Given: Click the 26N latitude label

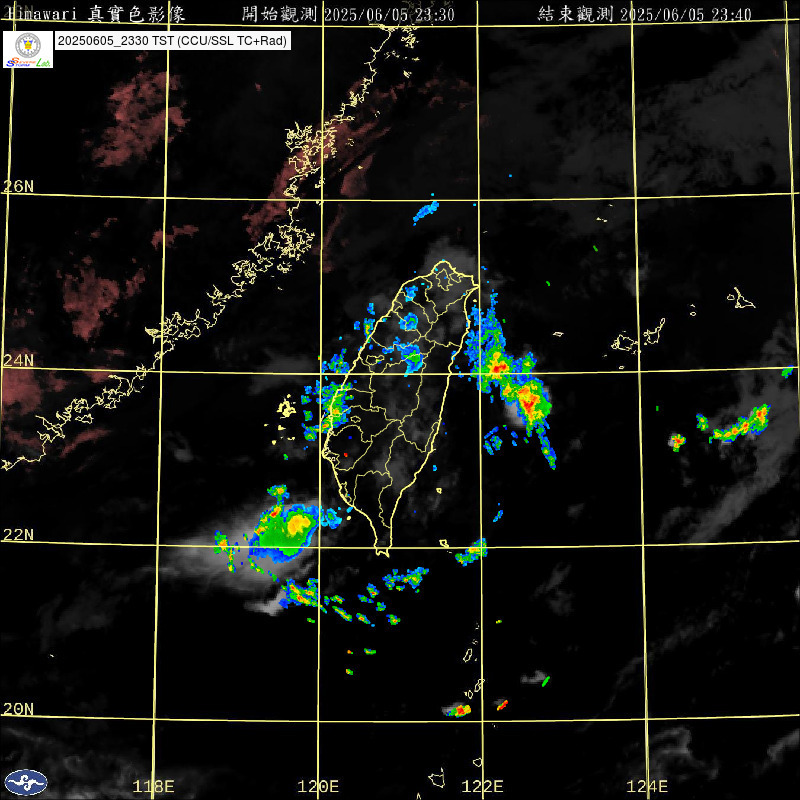Looking at the screenshot, I should point(18,186).
